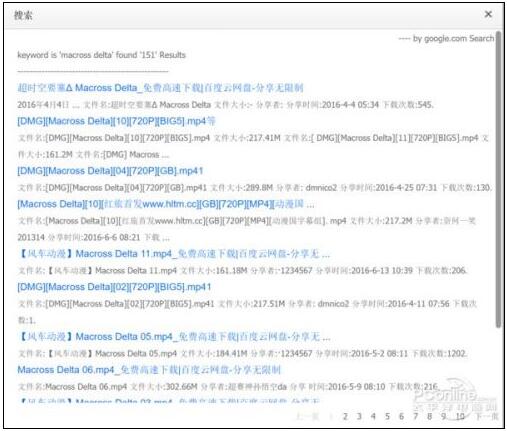Image resolution: width=507 pixels, height=431 pixels.
Task: Open [DMG][Macross Delta][02][720P][BIG5].mp41 link
Action: [114, 287]
